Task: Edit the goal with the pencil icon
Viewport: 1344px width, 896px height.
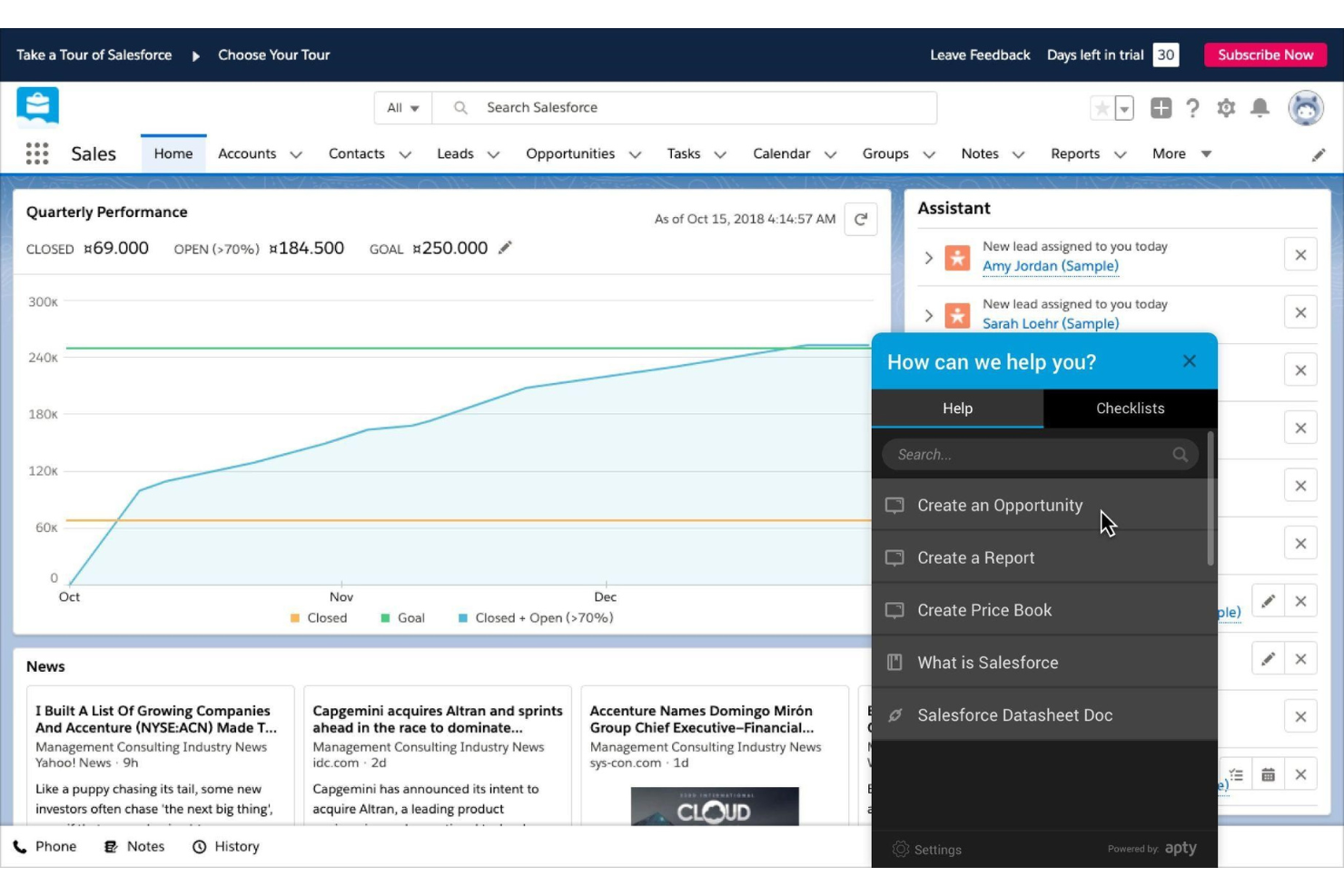Action: [505, 248]
